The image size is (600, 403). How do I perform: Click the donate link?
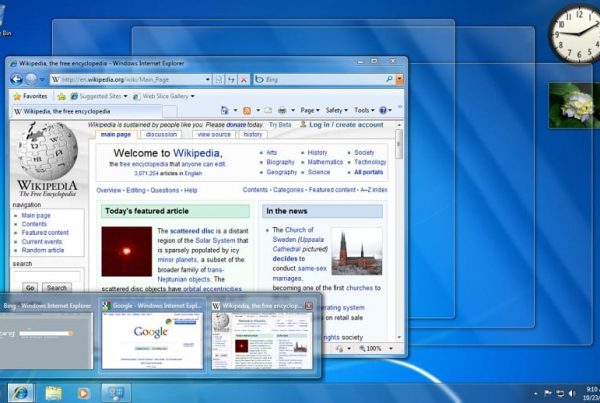[236, 125]
